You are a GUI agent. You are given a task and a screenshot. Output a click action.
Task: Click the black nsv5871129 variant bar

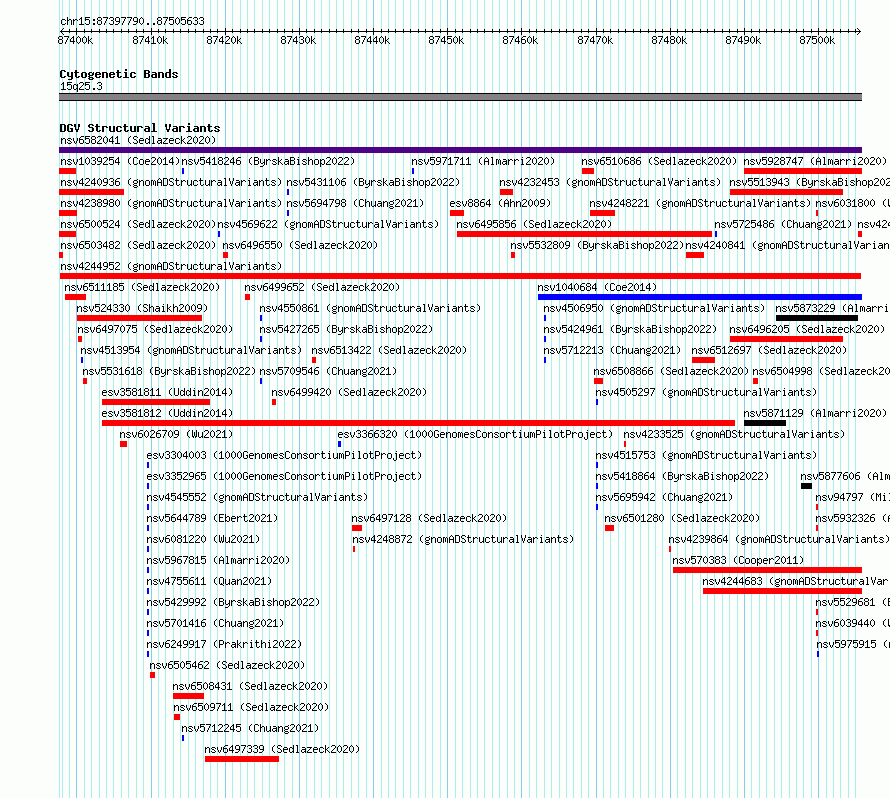[x=765, y=423]
